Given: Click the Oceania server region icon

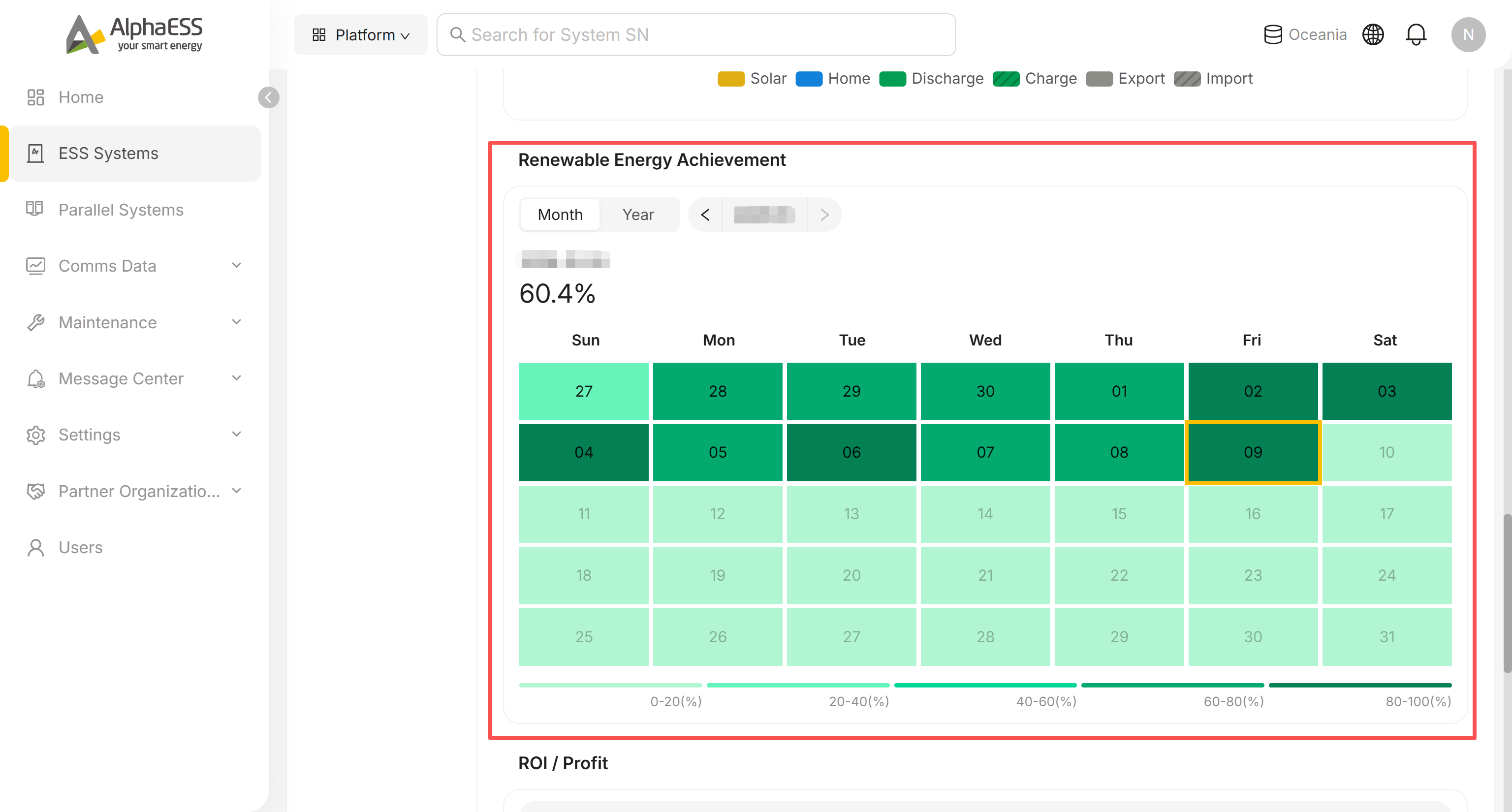Looking at the screenshot, I should [1272, 34].
